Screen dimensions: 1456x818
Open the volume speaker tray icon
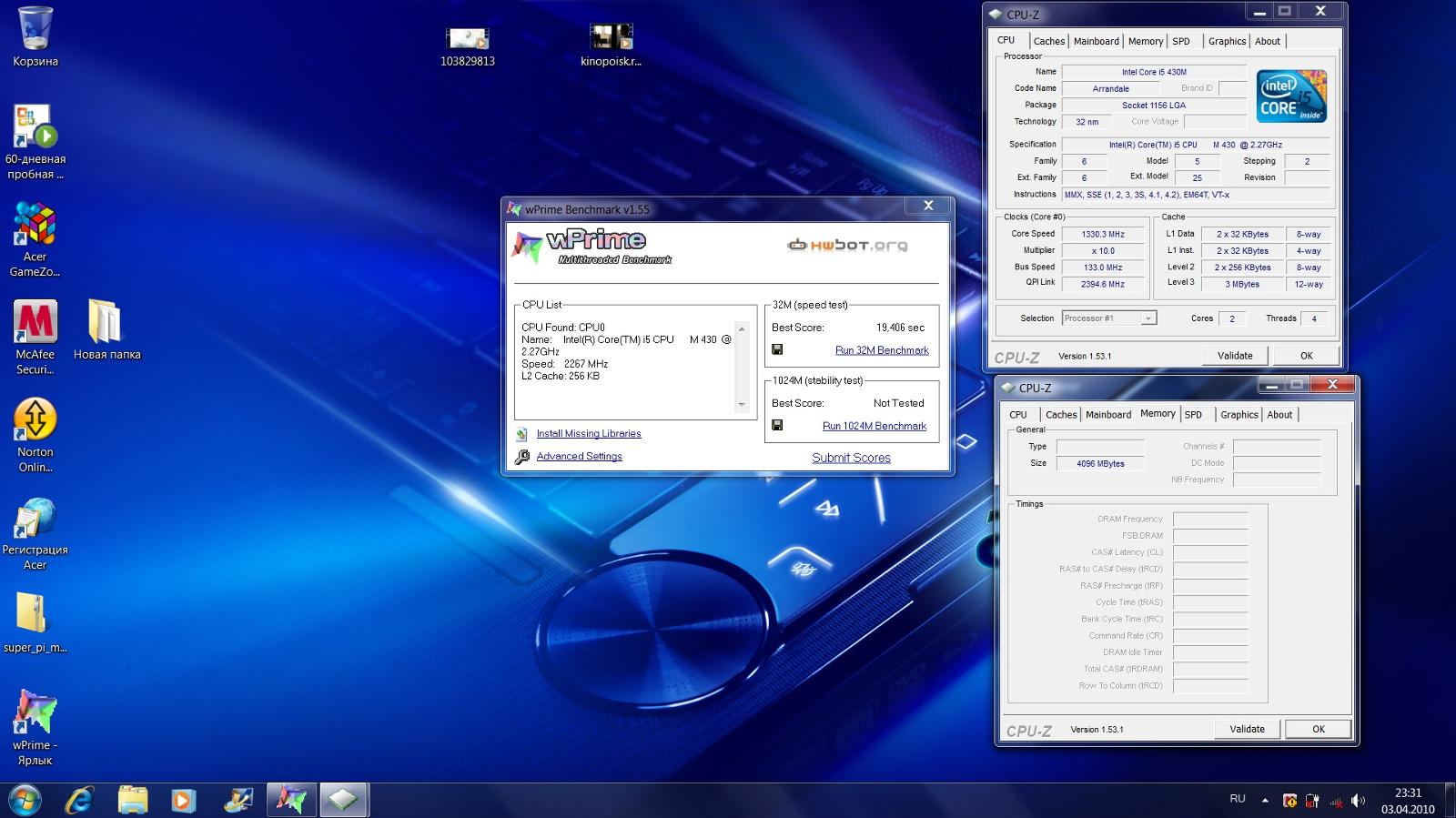tap(1358, 801)
